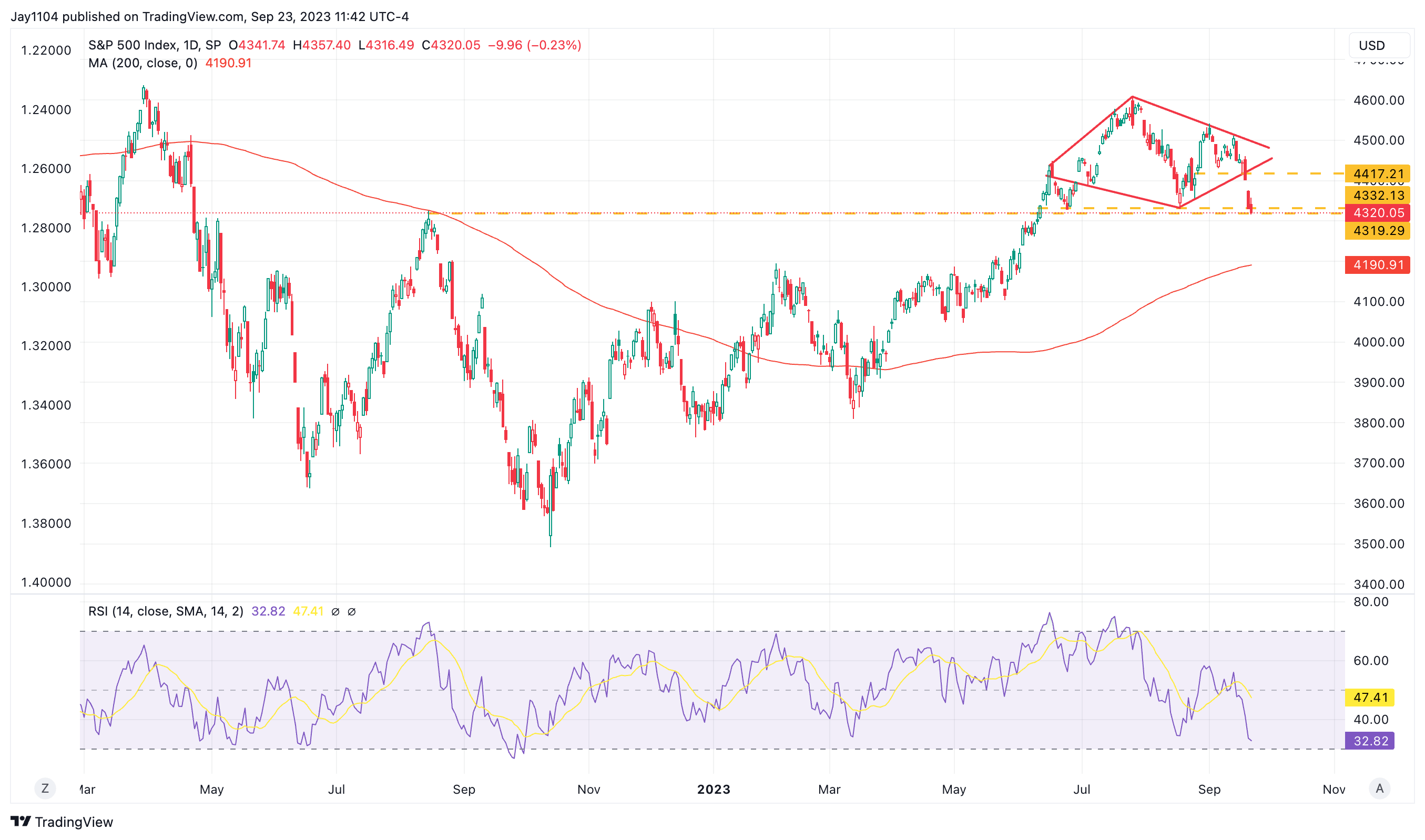Click the RSI (14, close, SMA, 14, 2) legend
Image resolution: width=1425 pixels, height=840 pixels.
pos(166,611)
